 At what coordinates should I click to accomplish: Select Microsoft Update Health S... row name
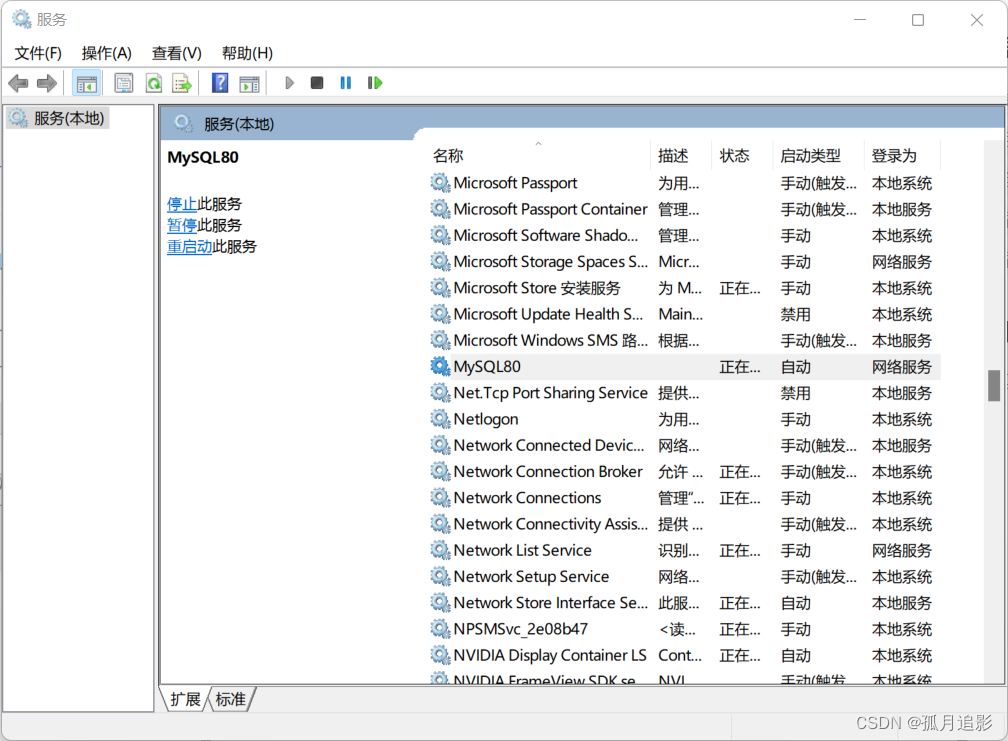[x=548, y=314]
